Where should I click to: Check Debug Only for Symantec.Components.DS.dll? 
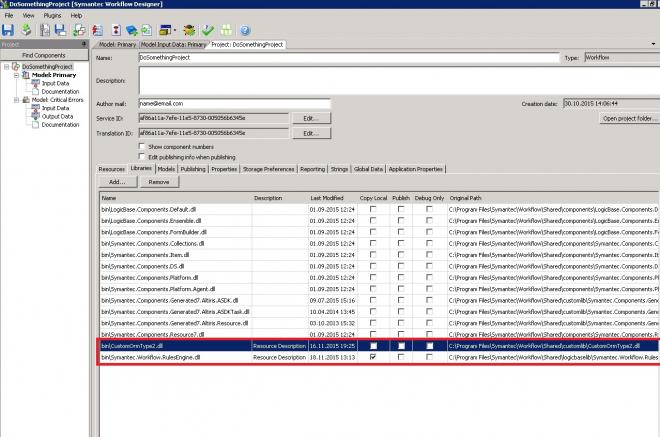(x=429, y=266)
